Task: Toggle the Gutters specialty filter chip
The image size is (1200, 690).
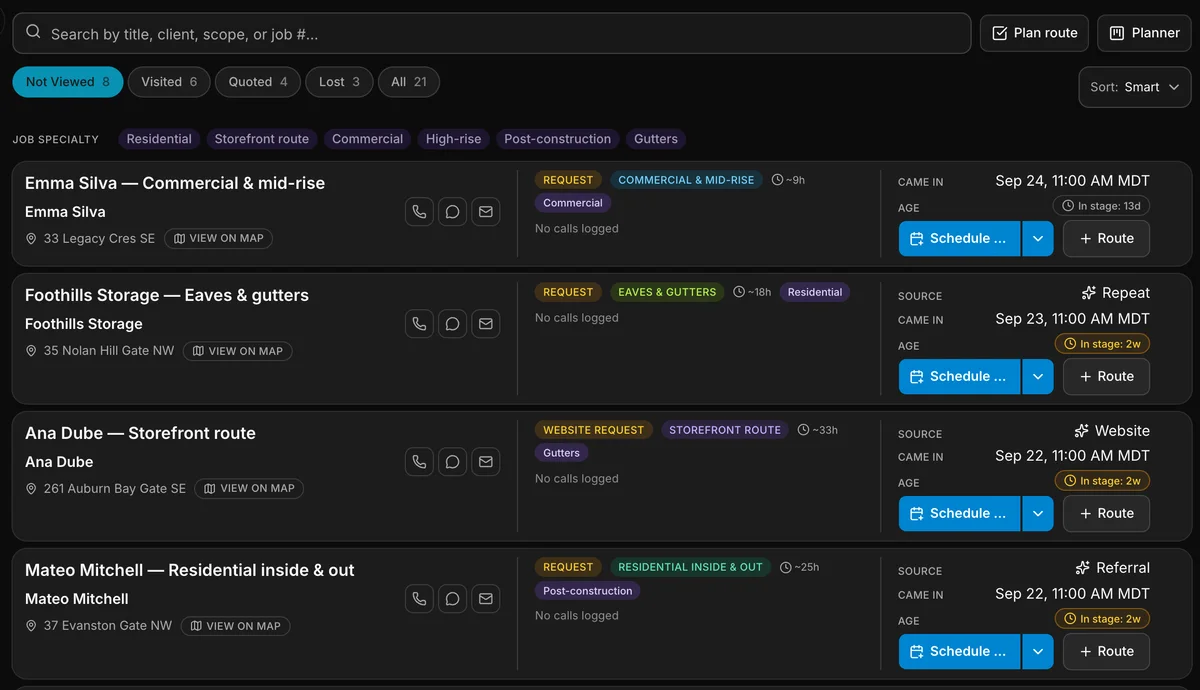Action: coord(656,139)
